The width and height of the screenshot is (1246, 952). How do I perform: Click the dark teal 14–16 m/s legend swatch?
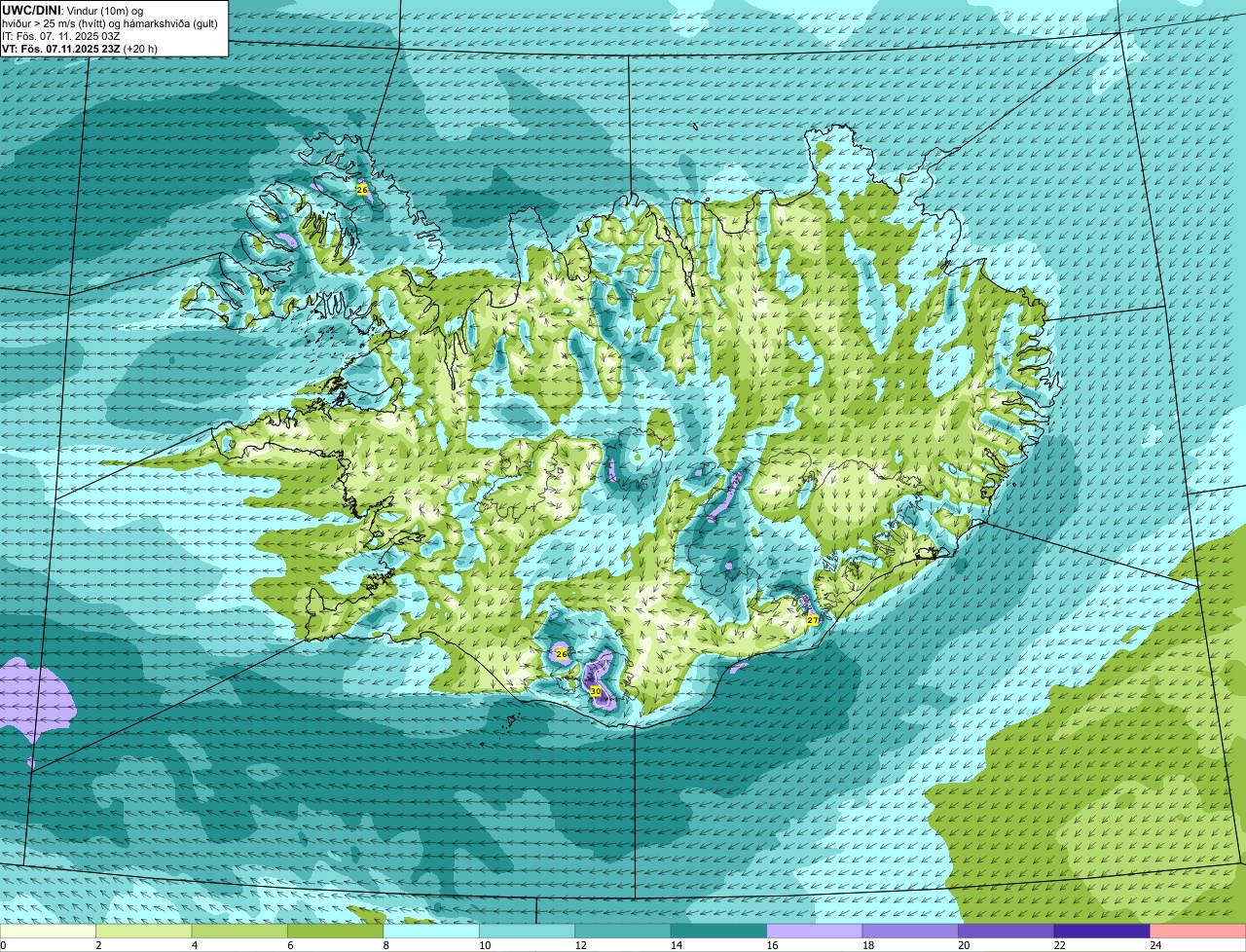(x=719, y=931)
